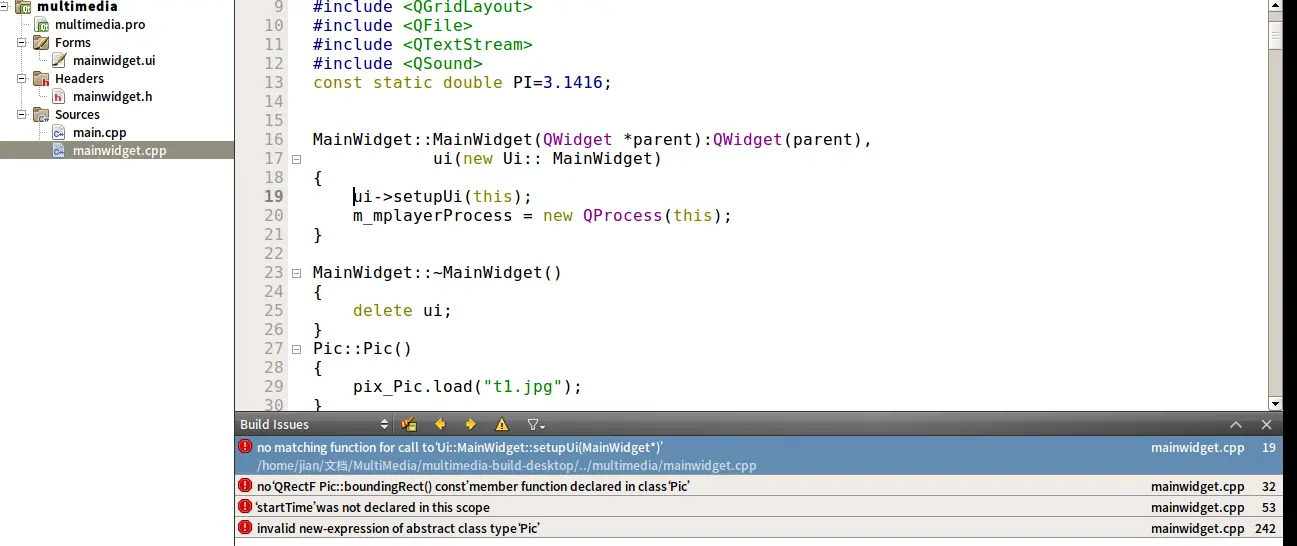This screenshot has height=546, width=1297.
Task: Click the multimedia Qt project icon
Action: pos(24,7)
